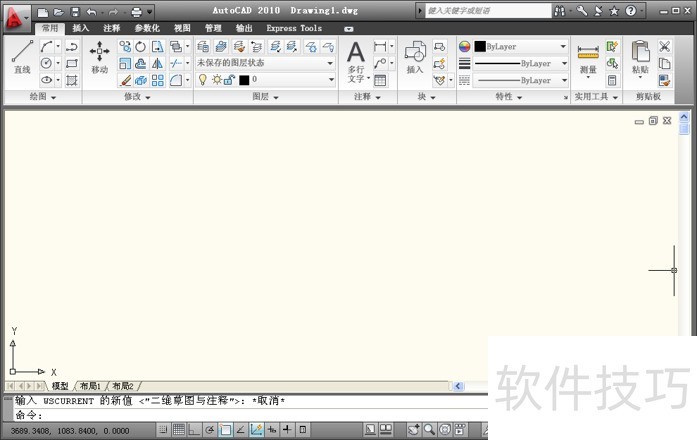Open the Express Tools ribbon tab
The height and width of the screenshot is (440, 697).
(294, 28)
